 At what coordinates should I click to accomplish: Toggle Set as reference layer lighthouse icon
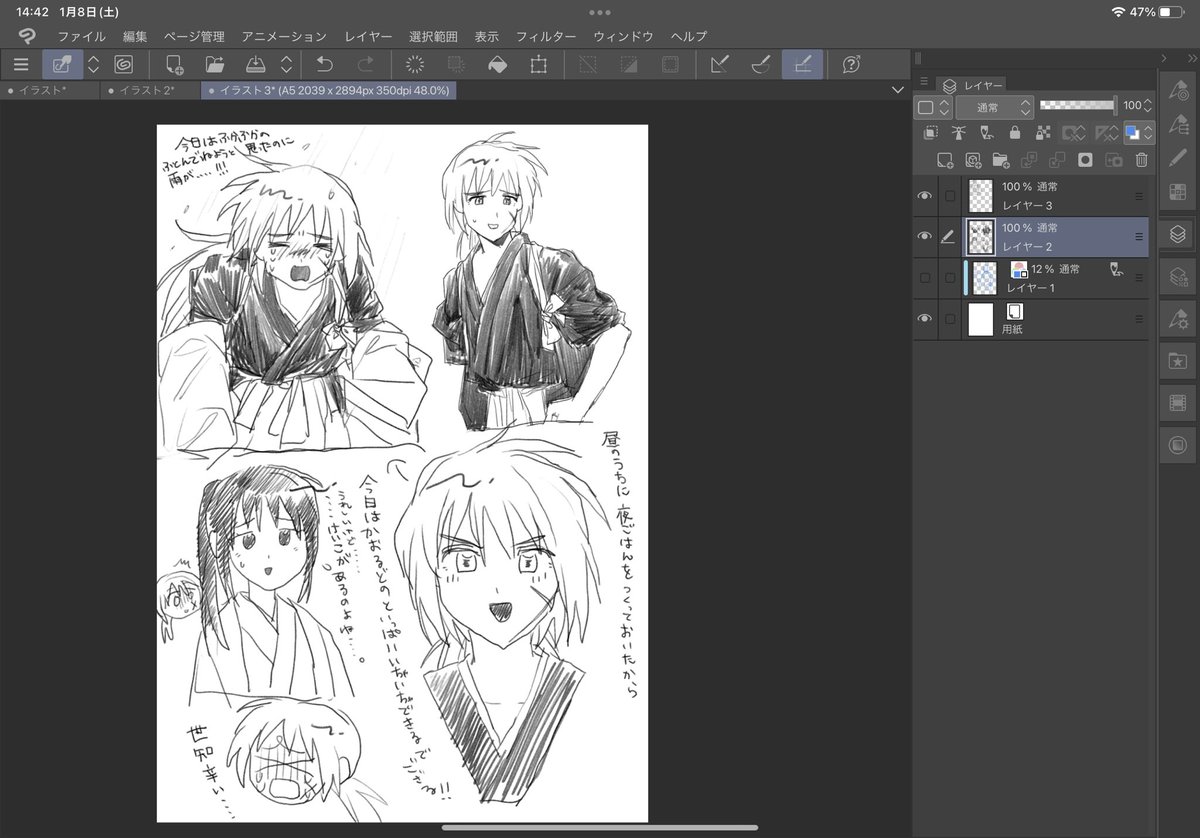point(958,132)
